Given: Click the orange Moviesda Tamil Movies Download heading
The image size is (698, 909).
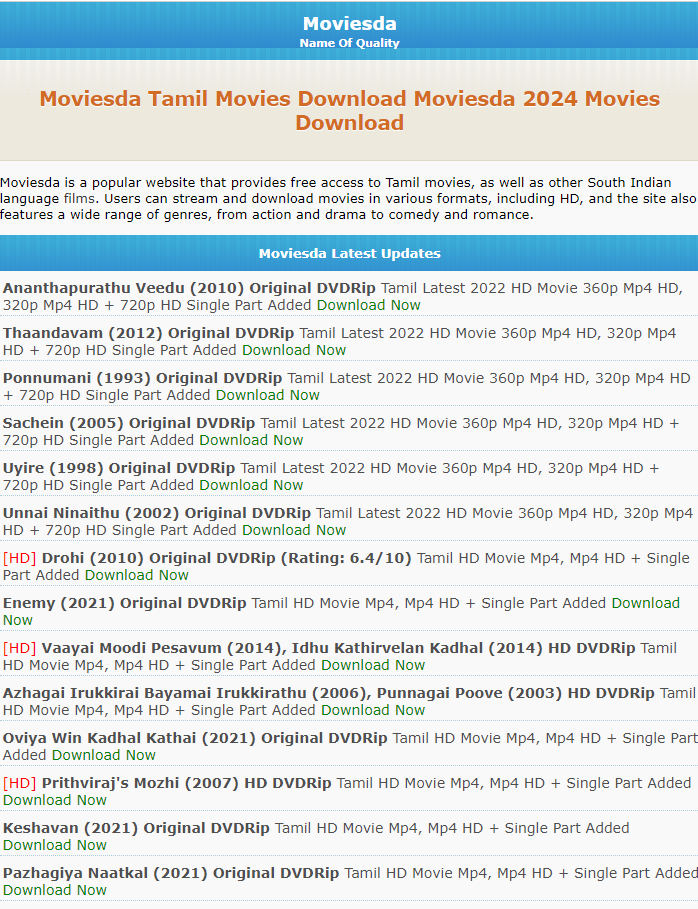Looking at the screenshot, I should (x=349, y=111).
